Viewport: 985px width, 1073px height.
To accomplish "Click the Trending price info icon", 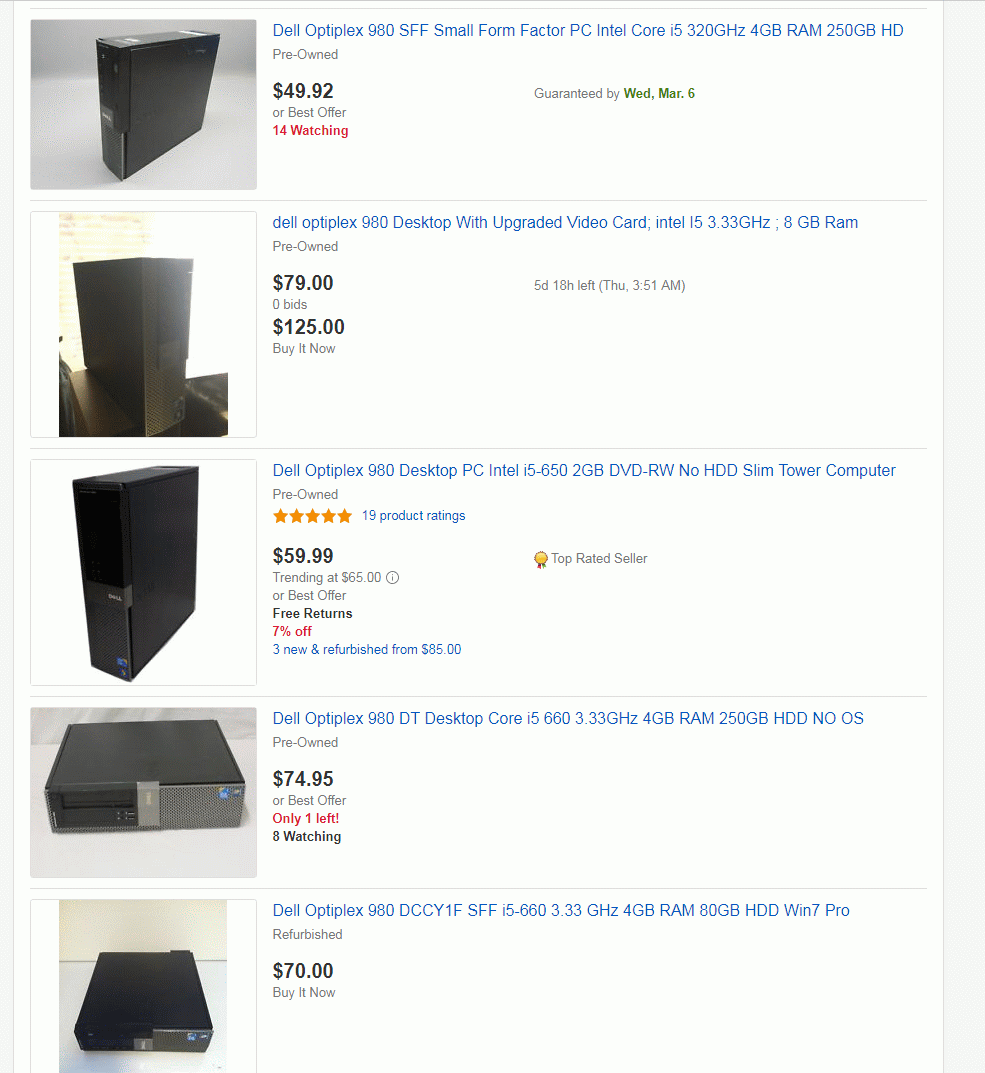I will coord(393,578).
